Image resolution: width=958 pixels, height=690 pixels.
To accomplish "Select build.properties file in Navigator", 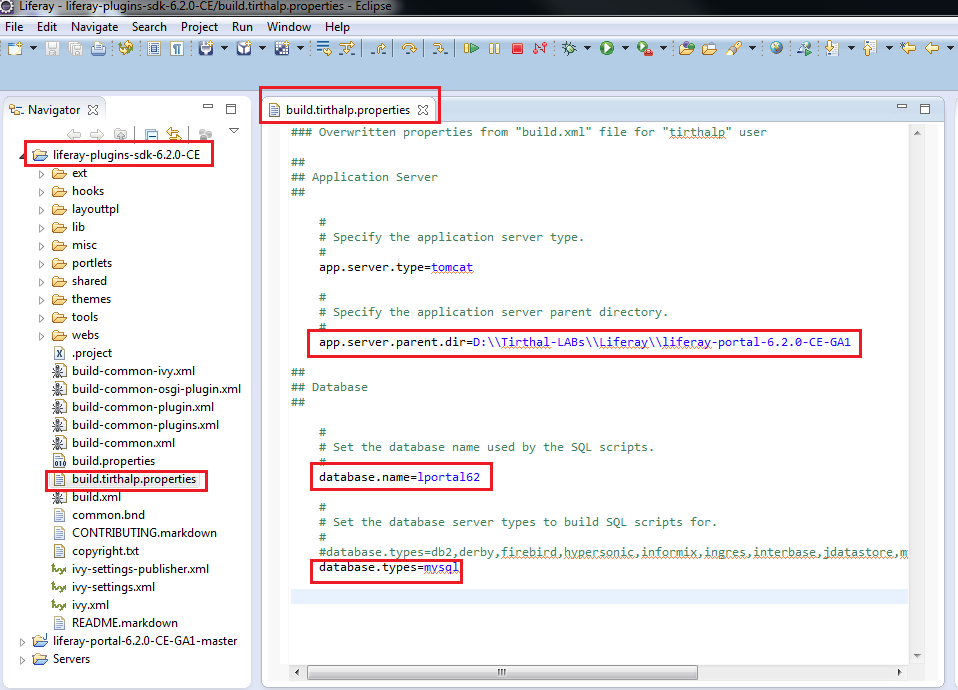I will tap(113, 461).
